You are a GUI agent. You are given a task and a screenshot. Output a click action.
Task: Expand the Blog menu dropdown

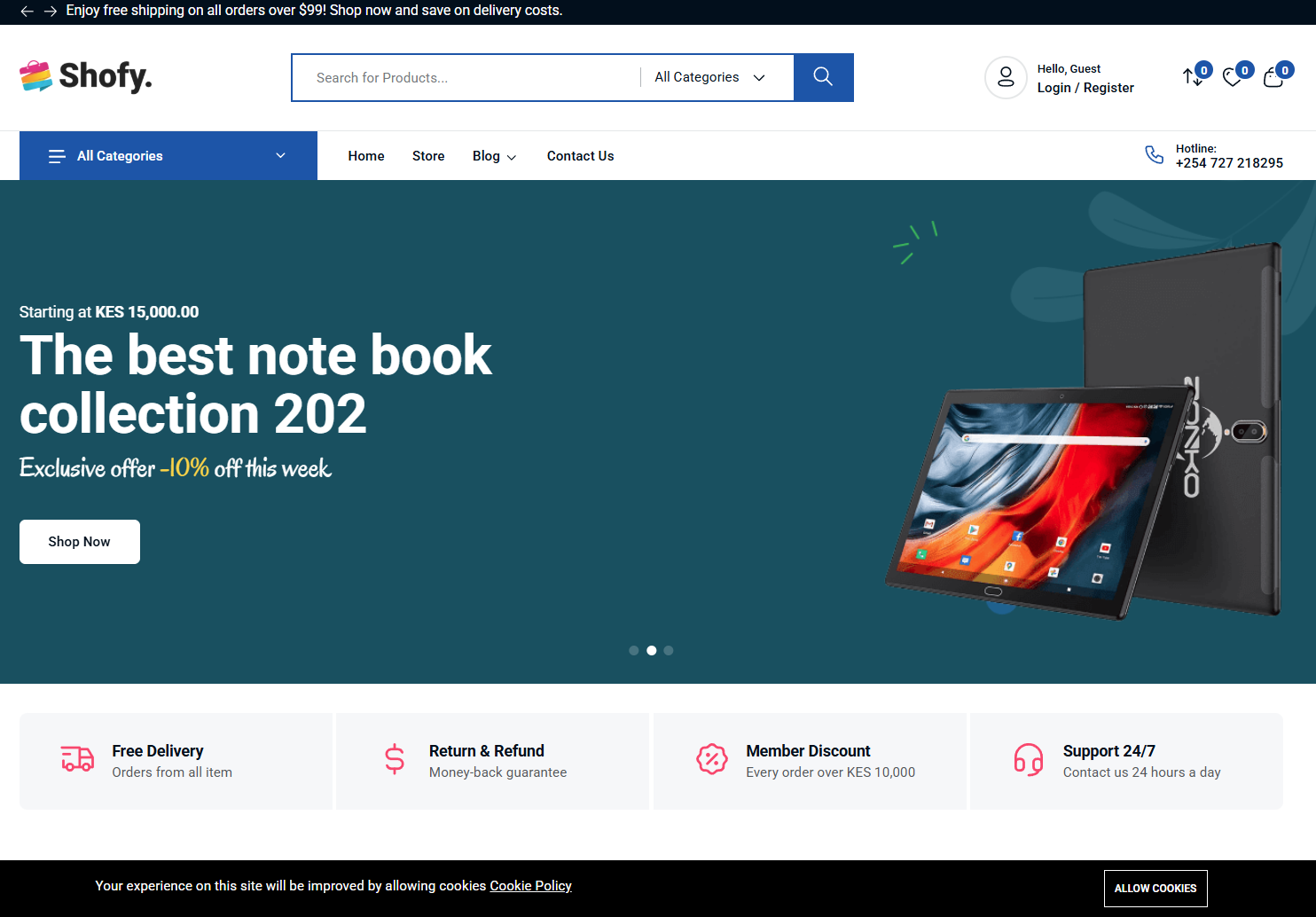(494, 156)
